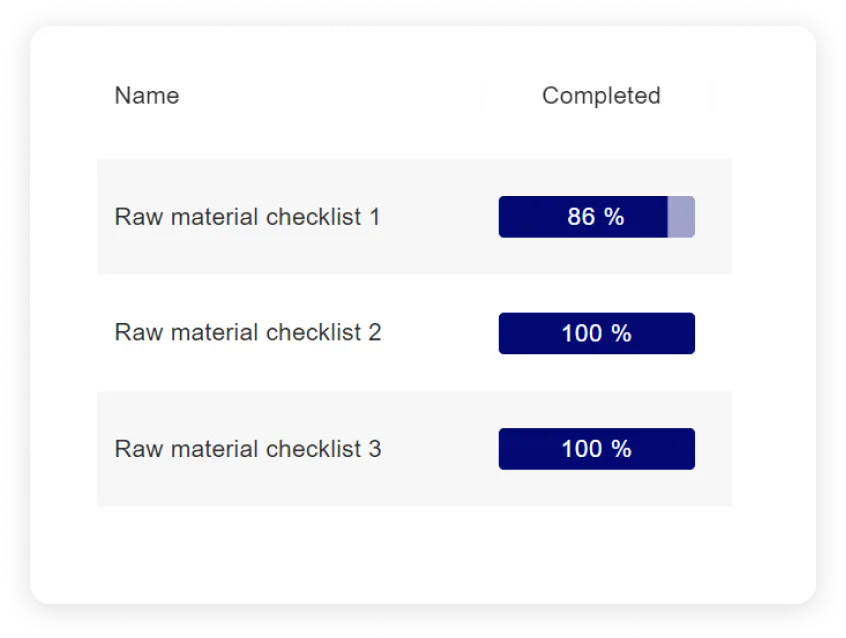Select the name text of checklist 1
The height and width of the screenshot is (638, 846).
247,216
